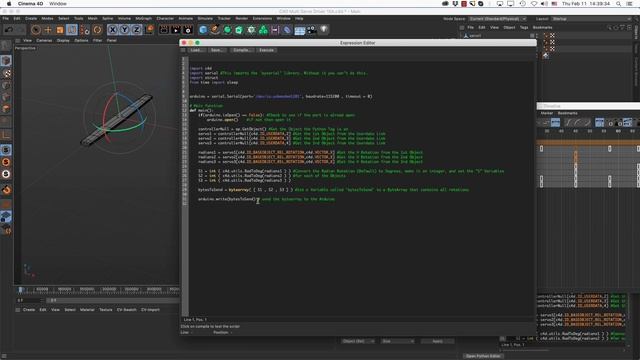This screenshot has width=640, height=360.
Task: Toggle X axis lock
Action: [x=113, y=30]
